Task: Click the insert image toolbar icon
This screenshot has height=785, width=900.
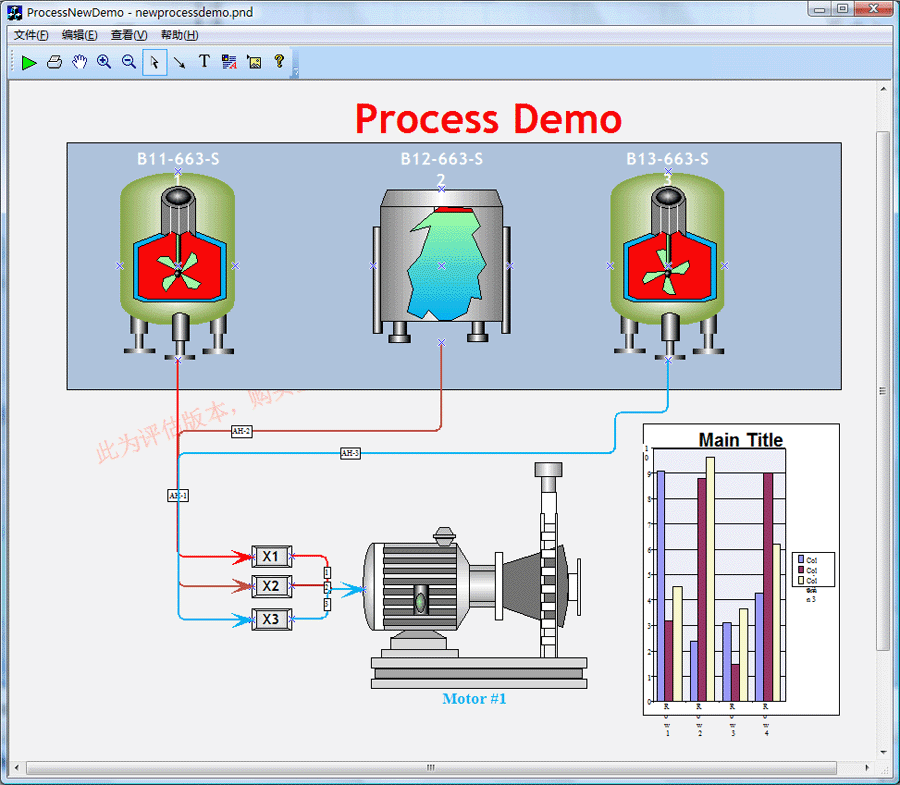Action: click(x=254, y=62)
